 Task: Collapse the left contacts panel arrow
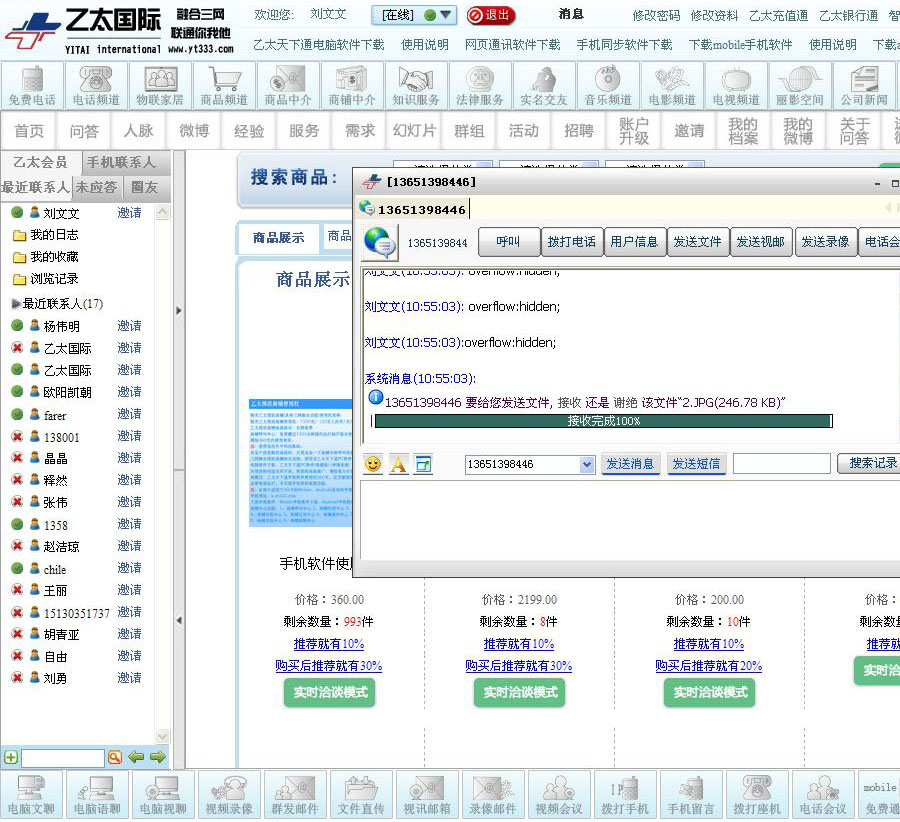(179, 311)
